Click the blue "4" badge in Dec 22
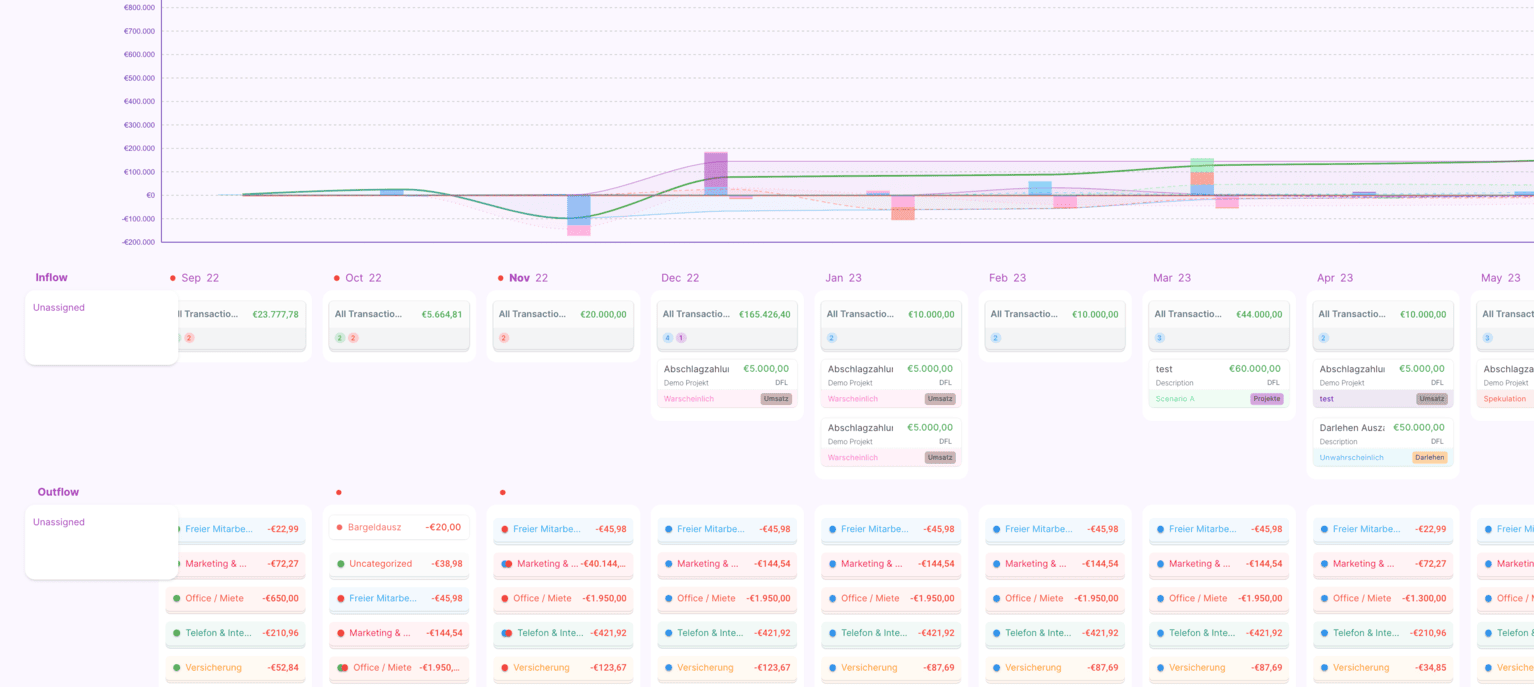The height and width of the screenshot is (687, 1534). [668, 338]
